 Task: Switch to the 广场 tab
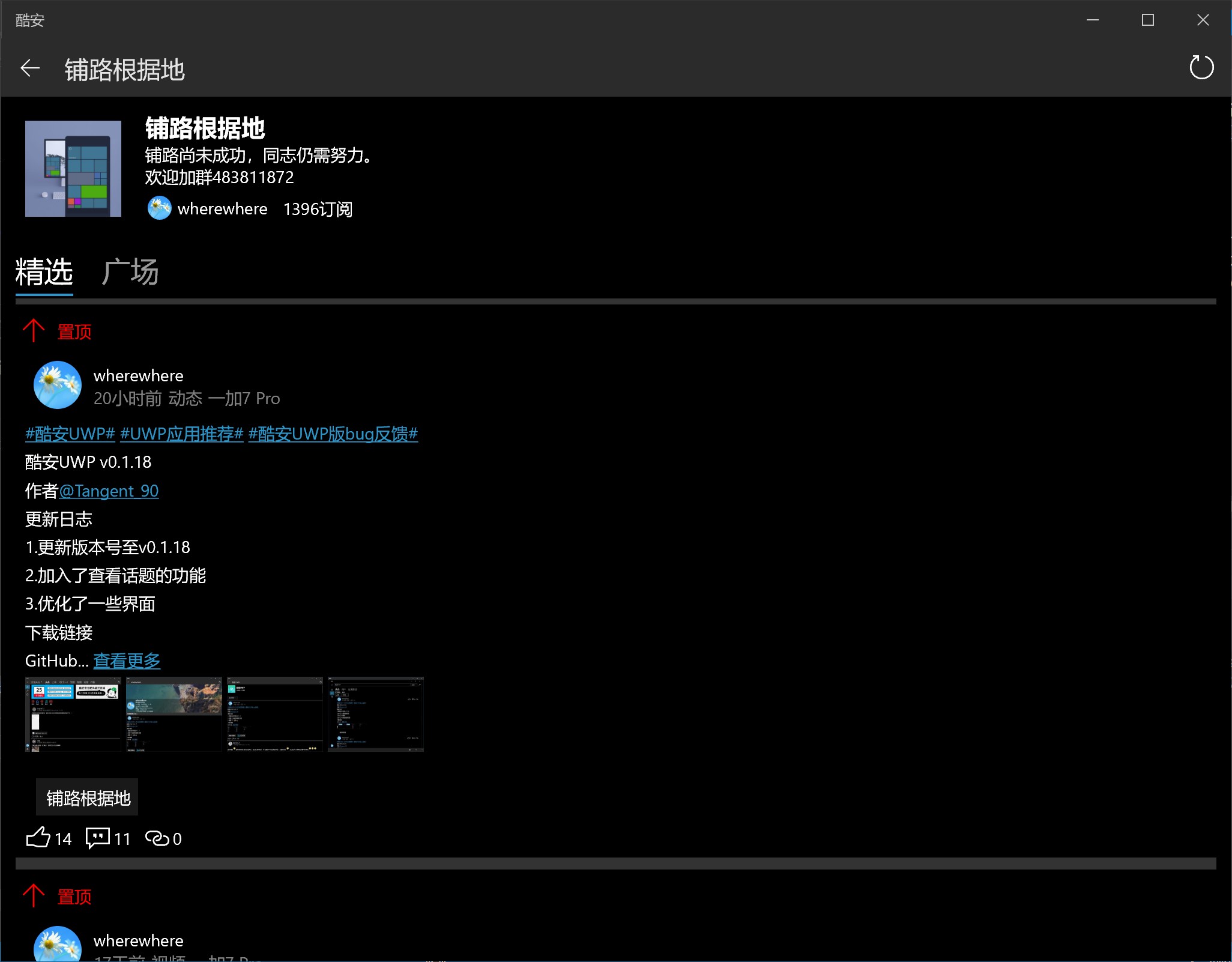[130, 273]
